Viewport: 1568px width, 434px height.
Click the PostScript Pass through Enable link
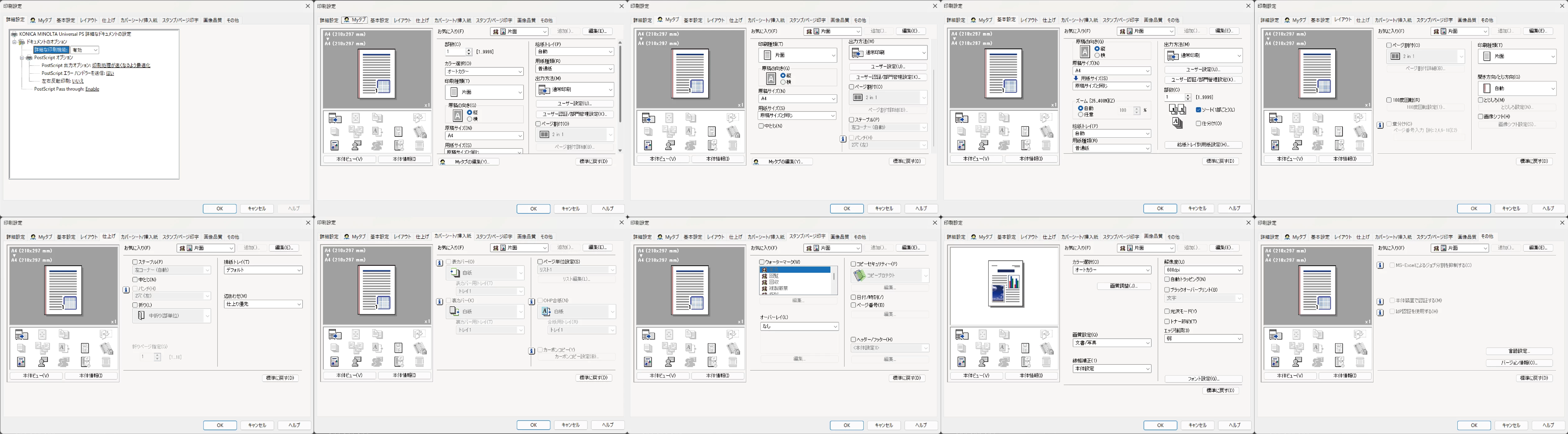(92, 89)
